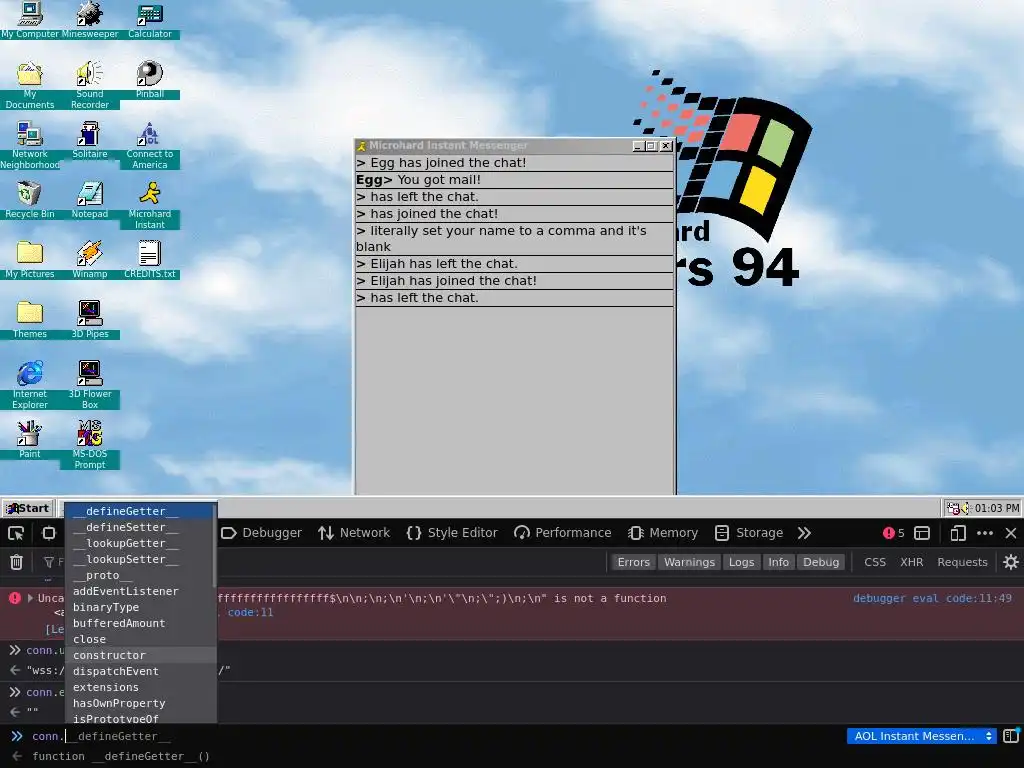Toggle the Errors console filter

[x=633, y=562]
